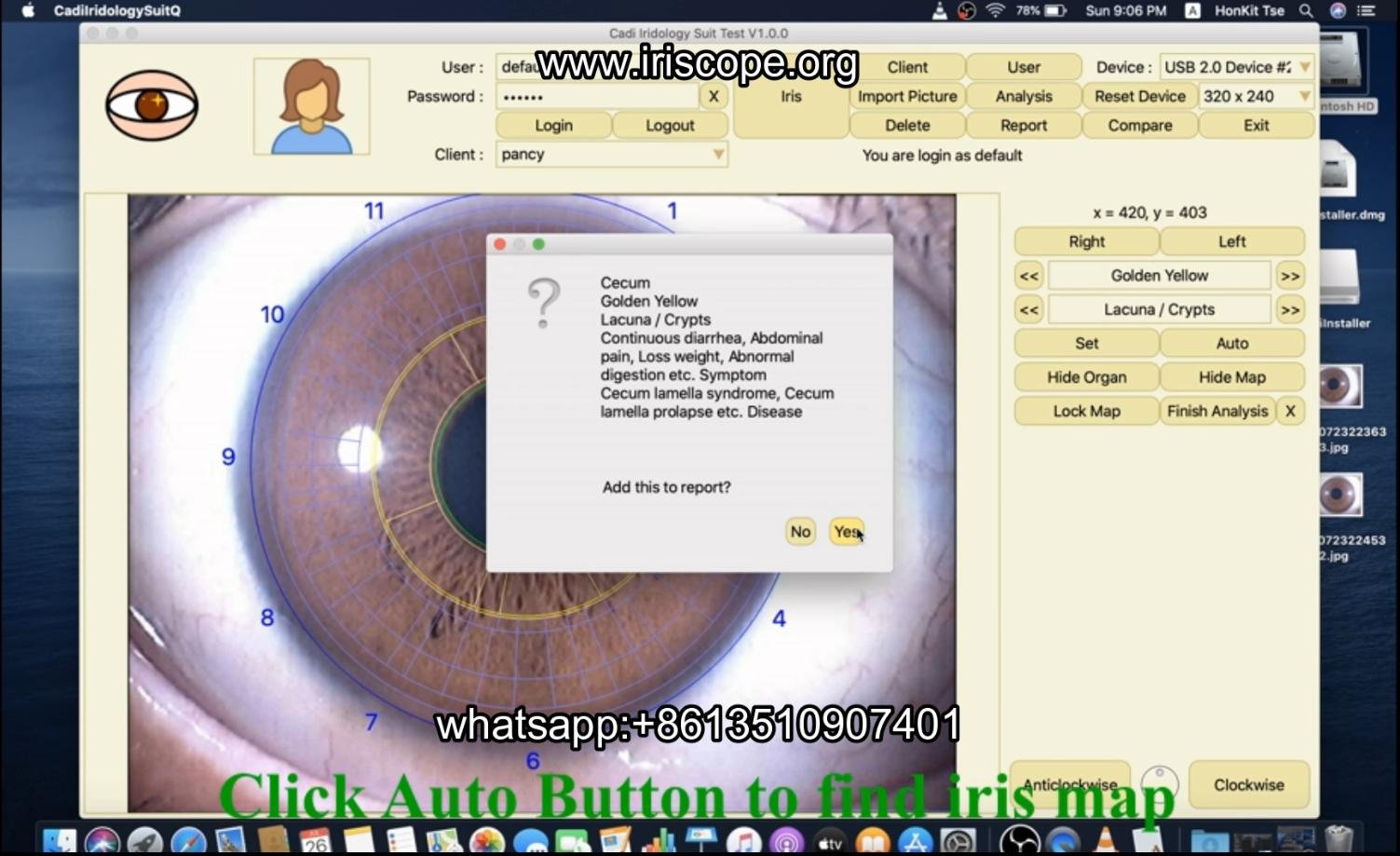Select the Left eye button

1232,242
